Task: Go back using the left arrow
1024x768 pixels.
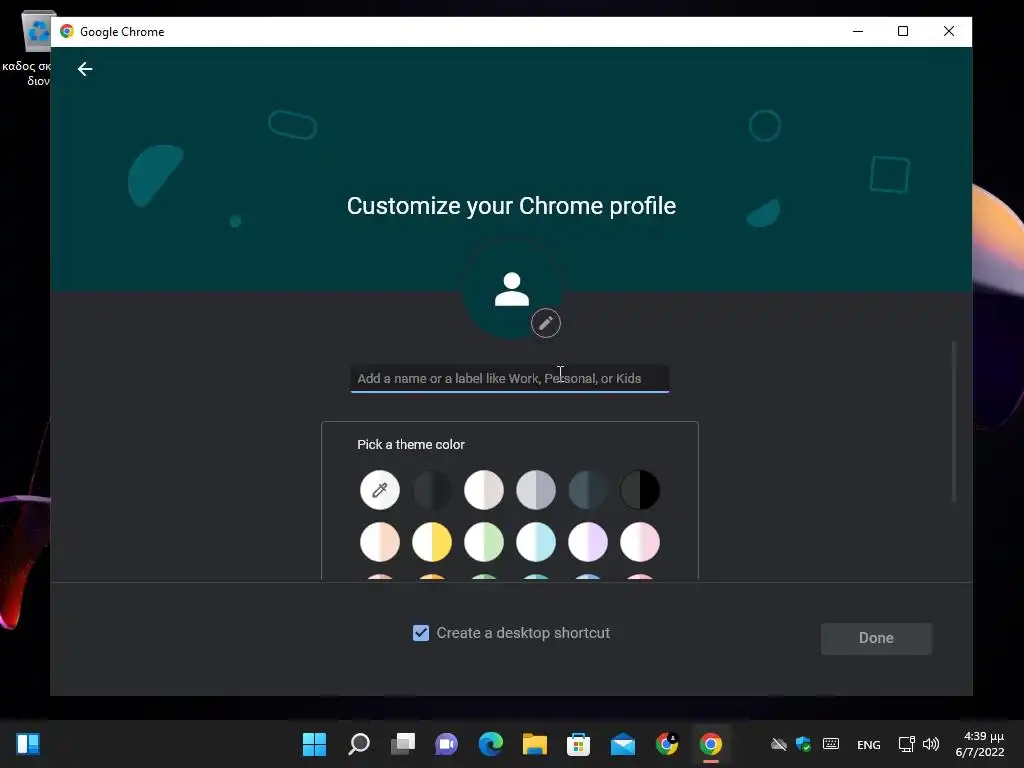Action: click(x=85, y=69)
